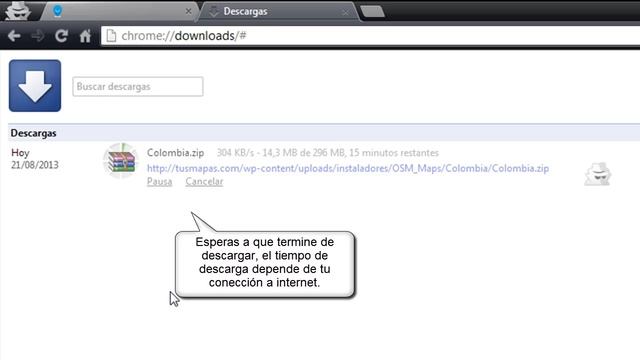The height and width of the screenshot is (360, 640).
Task: Click the Colombia.zip WinRAR file icon
Action: pos(120,160)
